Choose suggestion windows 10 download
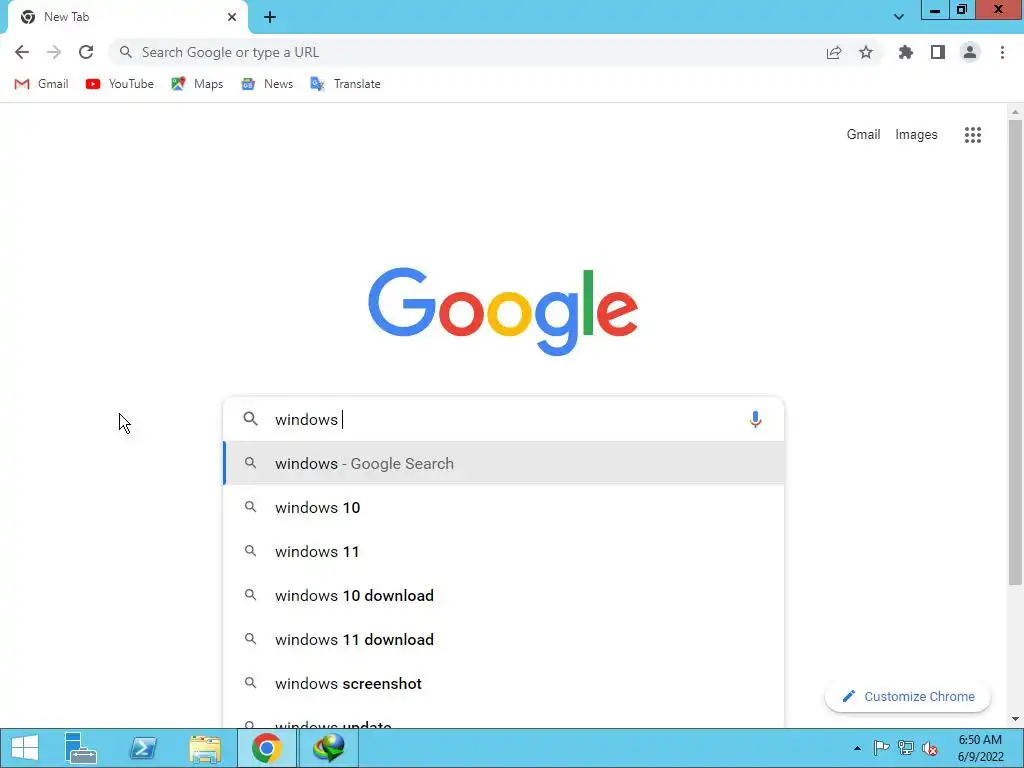Screen dimensions: 1024x768 [x=504, y=596]
